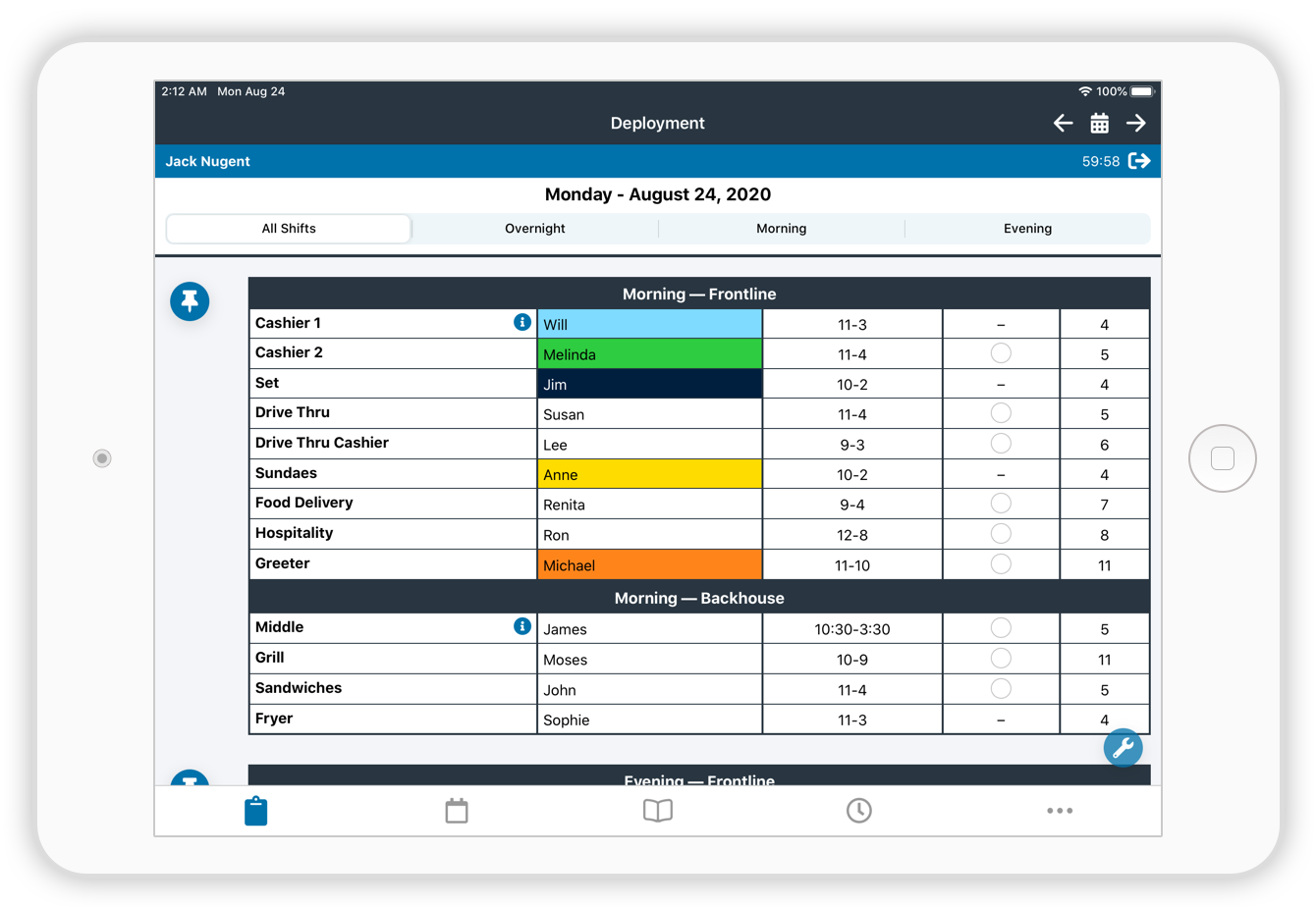
Task: Open the clipboard deployment tab
Action: pyautogui.click(x=255, y=811)
